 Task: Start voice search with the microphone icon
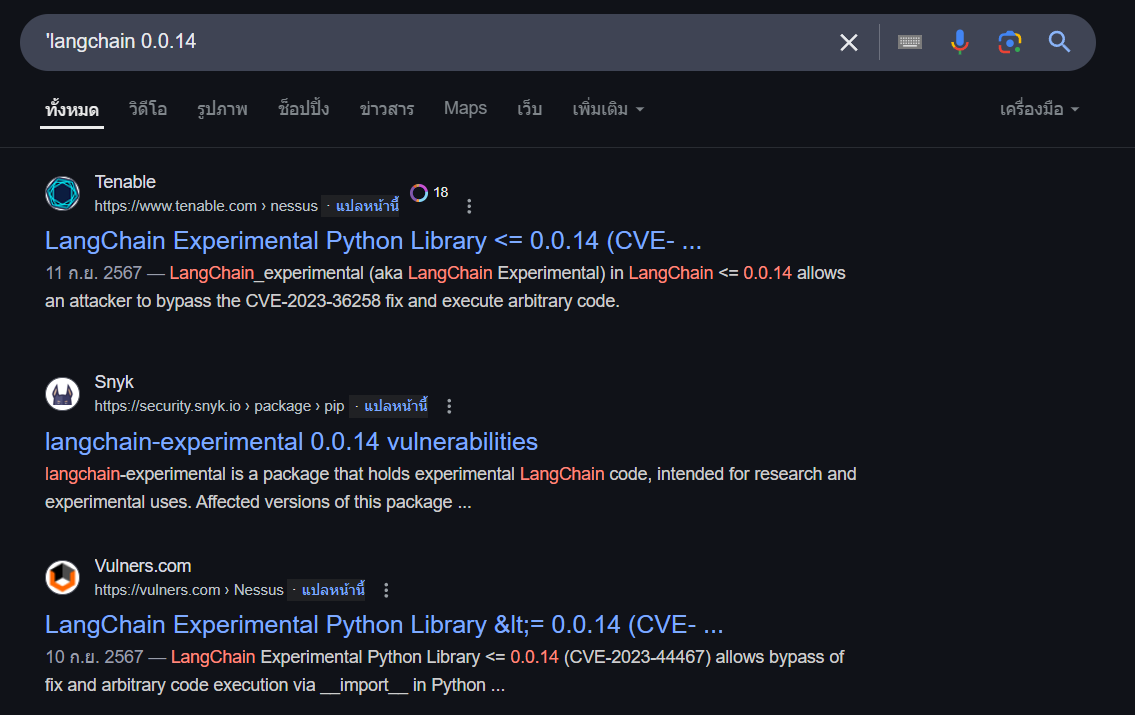point(959,42)
